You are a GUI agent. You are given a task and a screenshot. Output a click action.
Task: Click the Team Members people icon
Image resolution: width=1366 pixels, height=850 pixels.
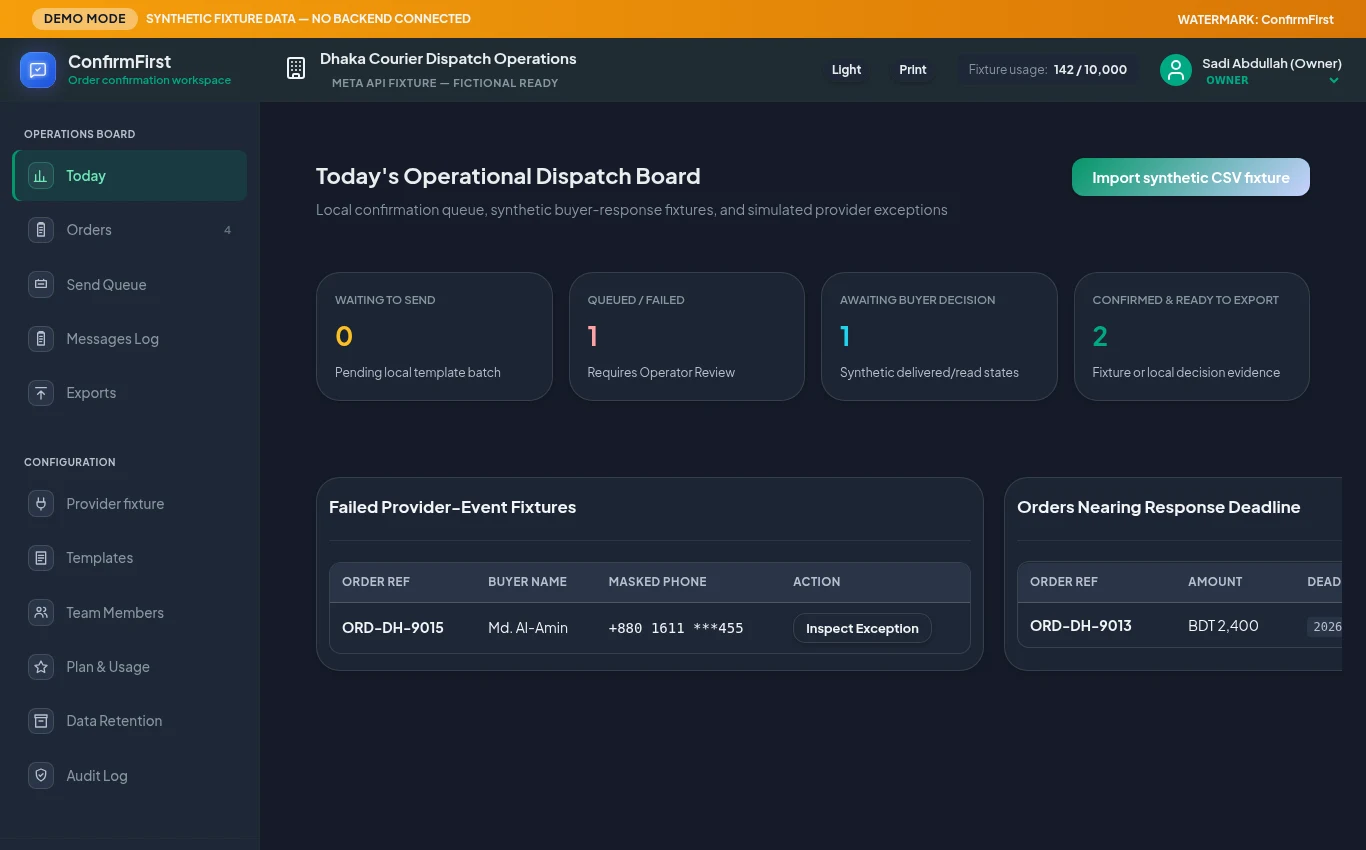41,612
